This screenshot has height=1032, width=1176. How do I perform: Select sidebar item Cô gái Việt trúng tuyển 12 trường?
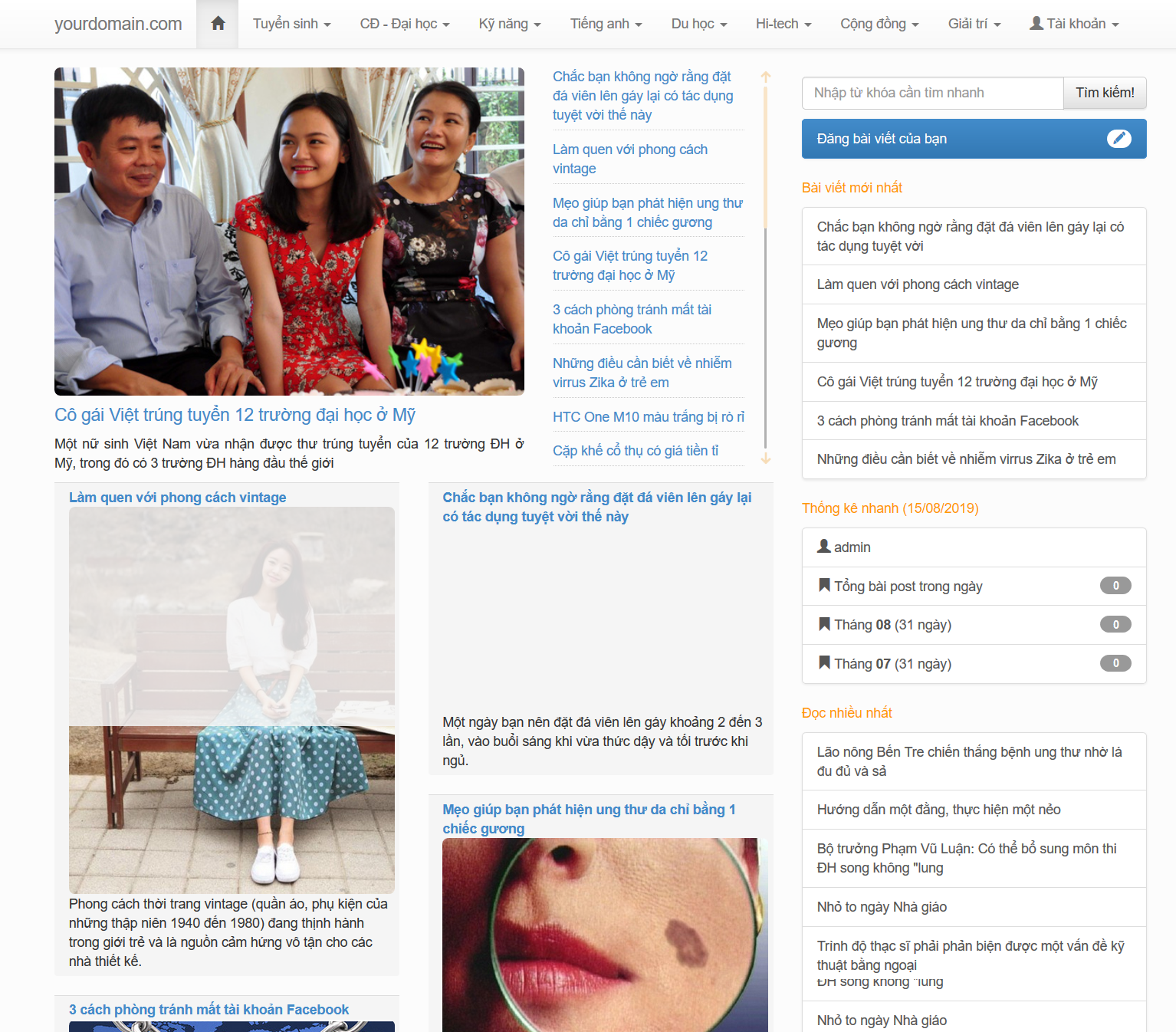pos(974,382)
